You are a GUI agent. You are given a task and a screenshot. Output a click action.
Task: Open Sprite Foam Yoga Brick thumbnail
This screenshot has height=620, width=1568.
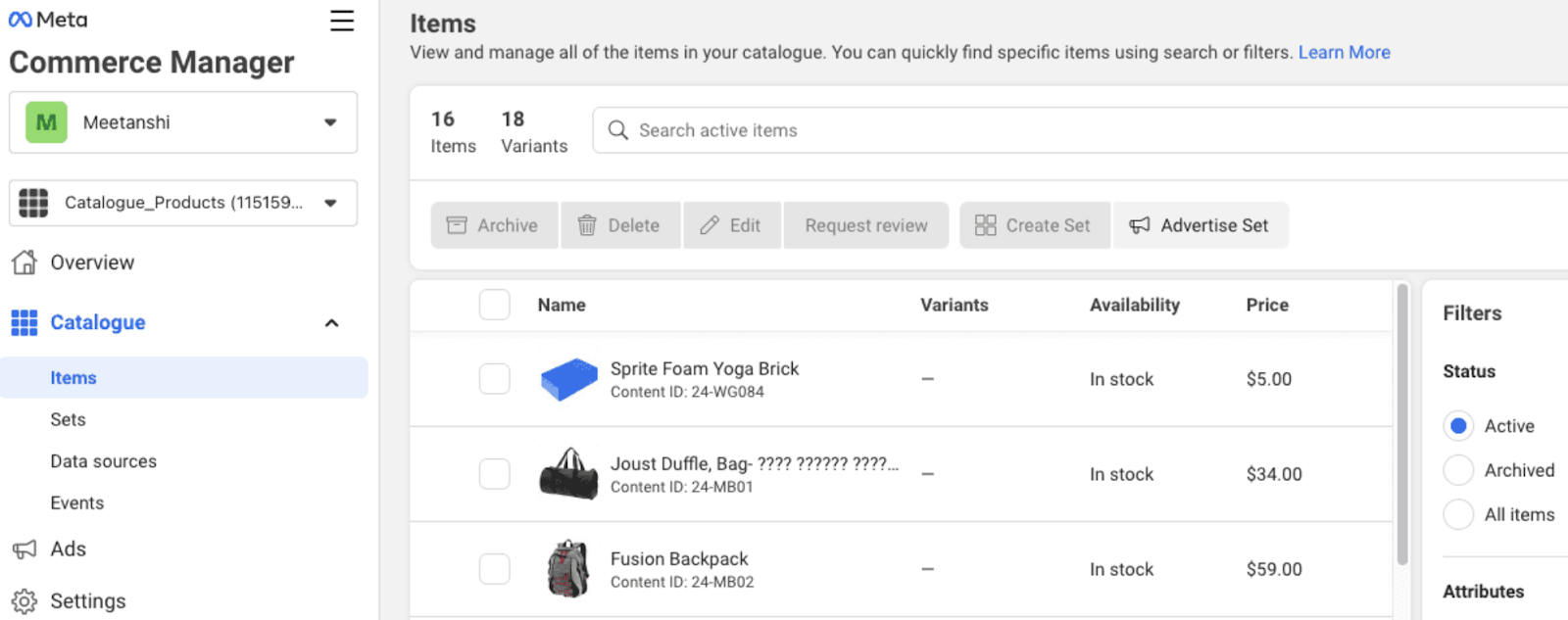click(x=569, y=379)
